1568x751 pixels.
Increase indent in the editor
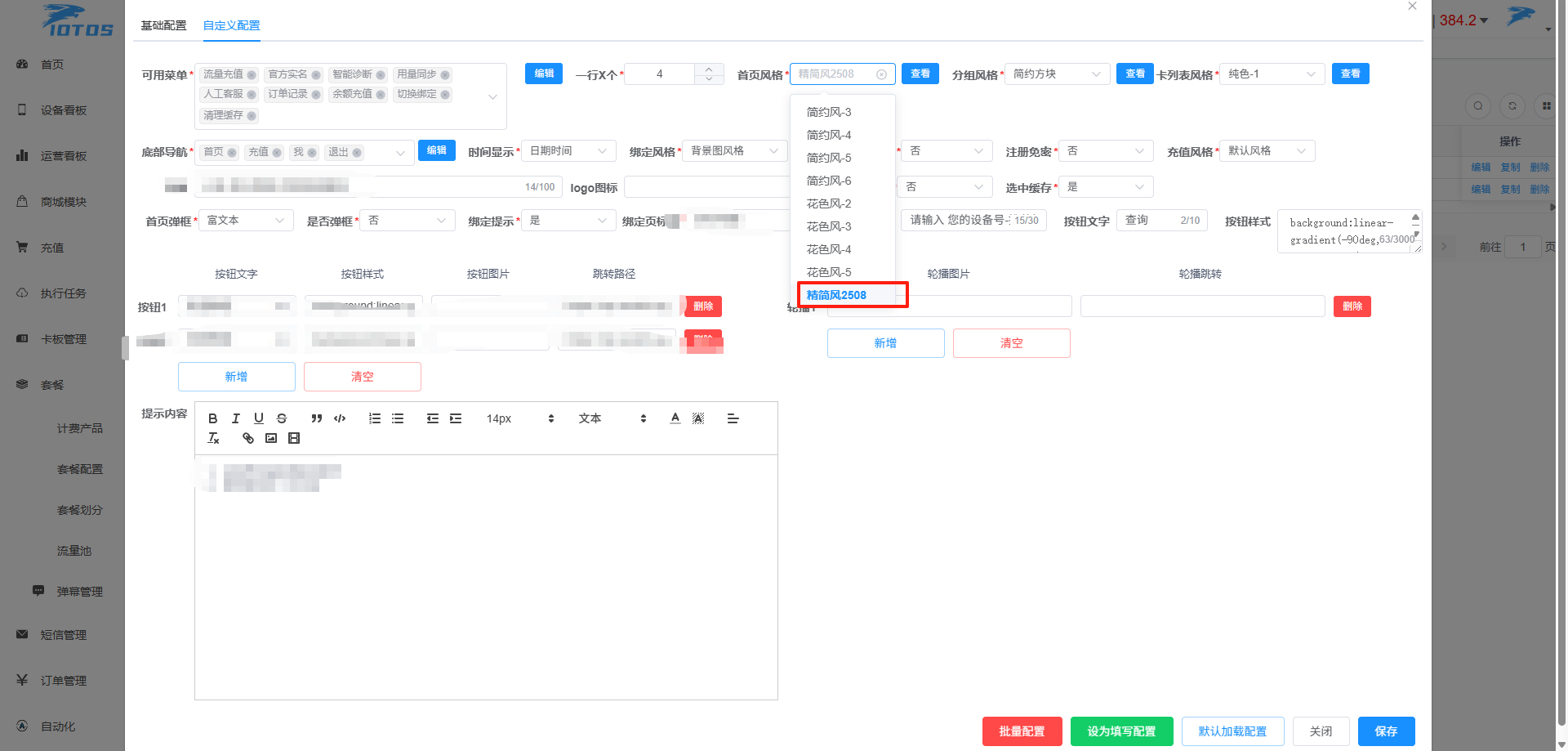coord(456,418)
